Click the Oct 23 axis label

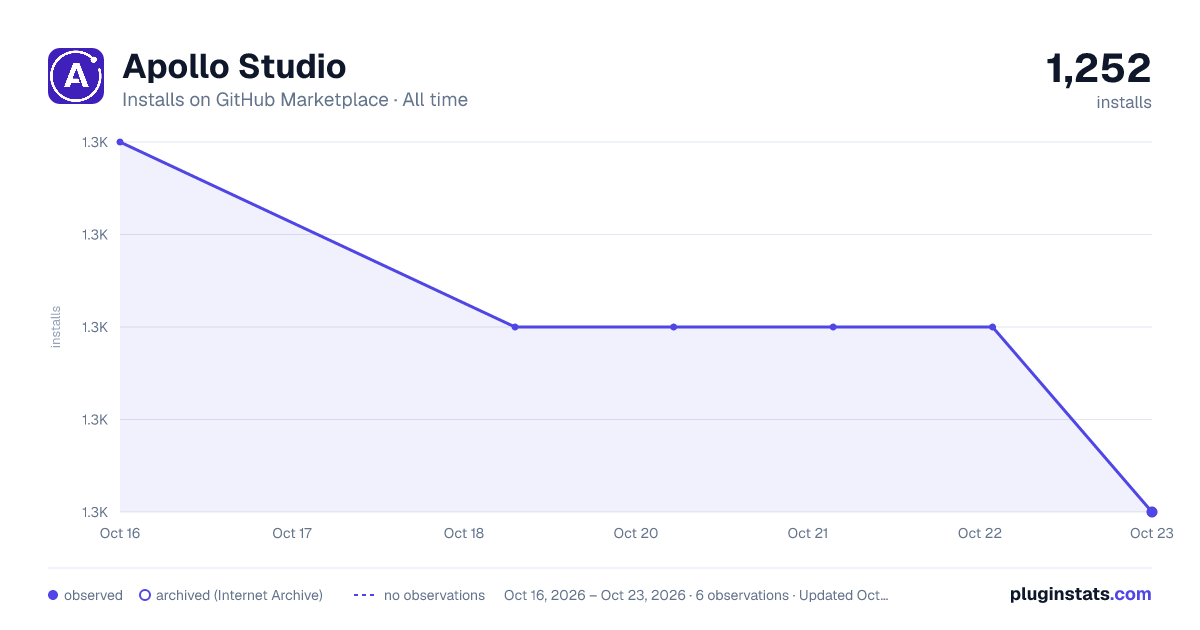pos(1151,533)
